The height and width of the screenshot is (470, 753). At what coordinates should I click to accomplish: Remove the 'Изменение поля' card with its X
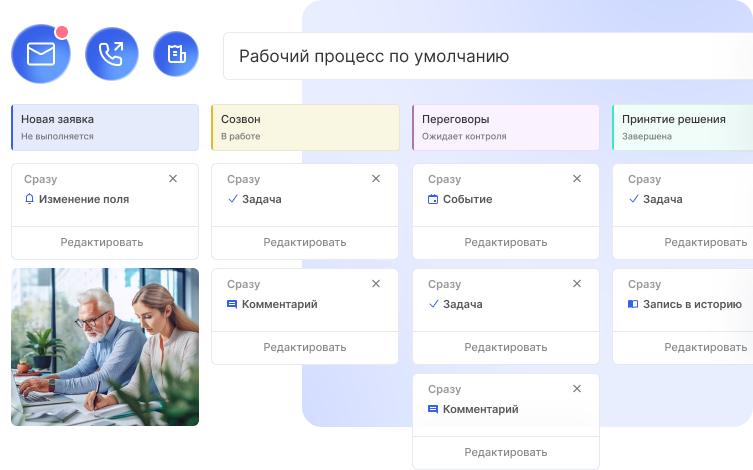coord(173,179)
